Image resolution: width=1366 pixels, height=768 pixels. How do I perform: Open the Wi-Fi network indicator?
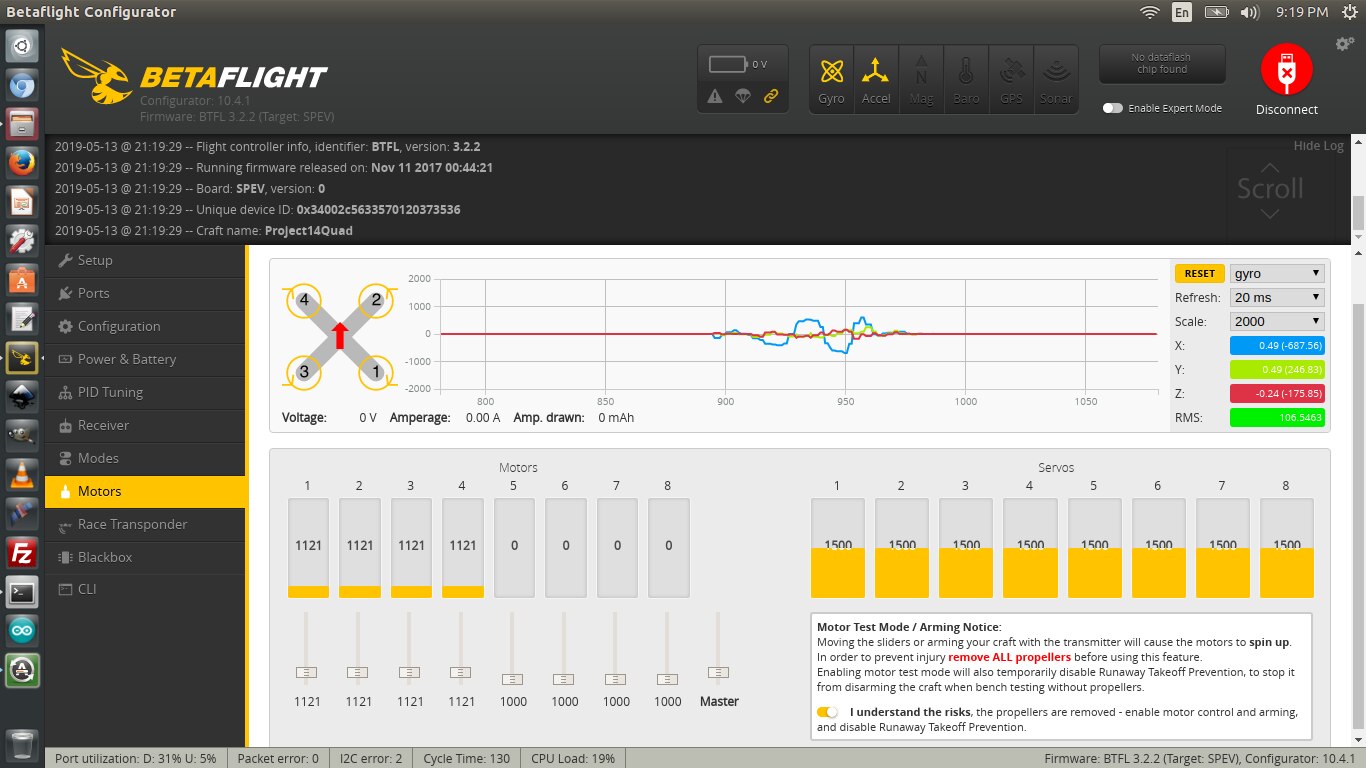click(x=1150, y=12)
